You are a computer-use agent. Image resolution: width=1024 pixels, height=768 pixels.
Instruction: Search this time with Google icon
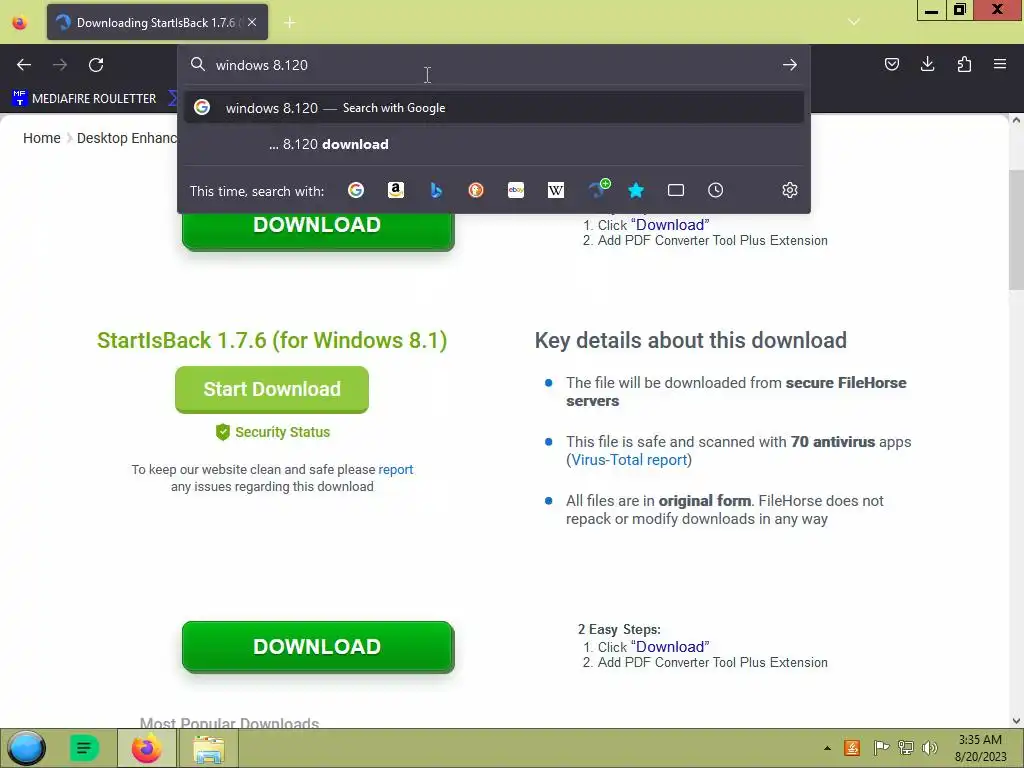click(x=356, y=190)
